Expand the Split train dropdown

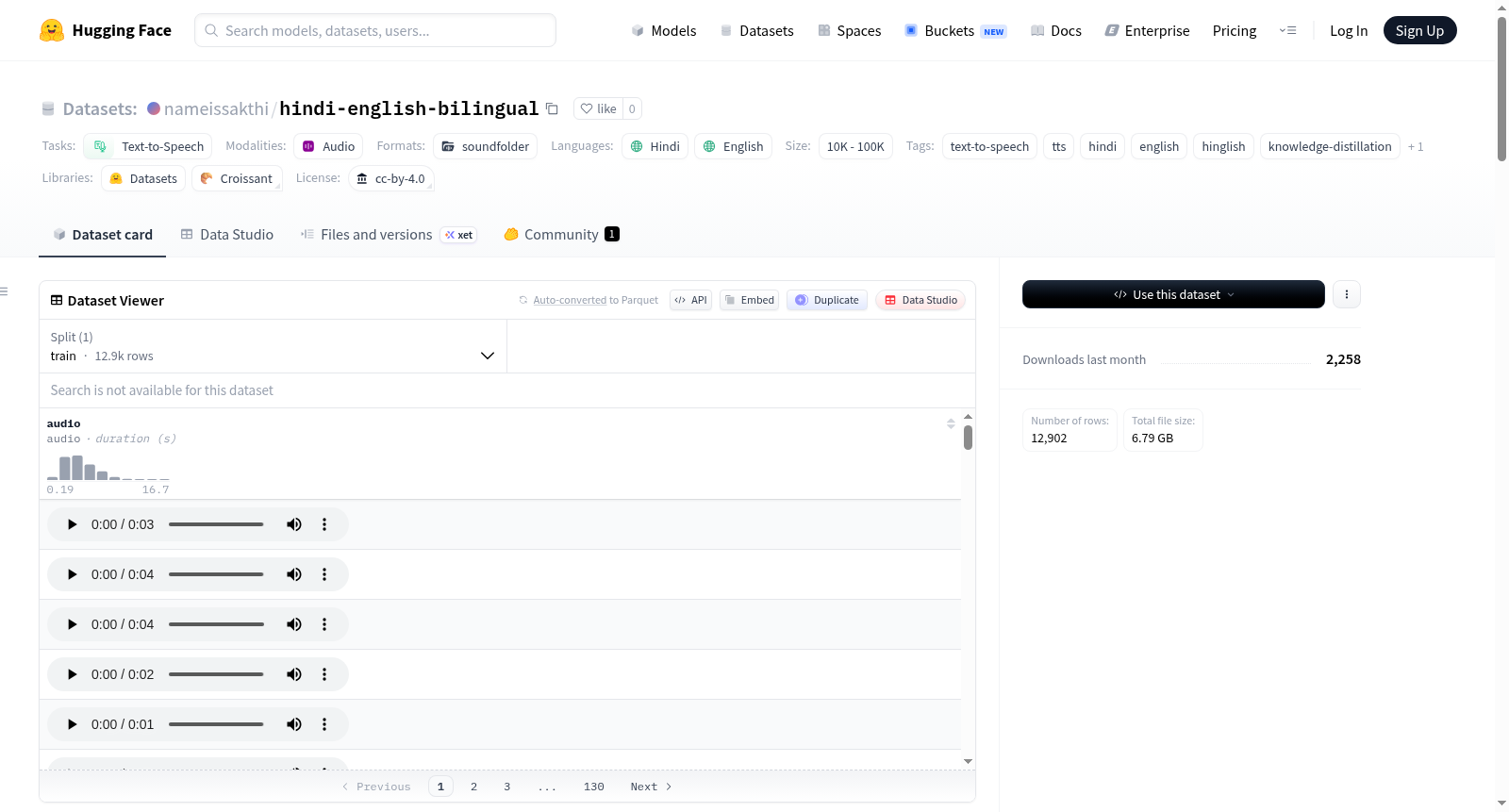coord(273,346)
